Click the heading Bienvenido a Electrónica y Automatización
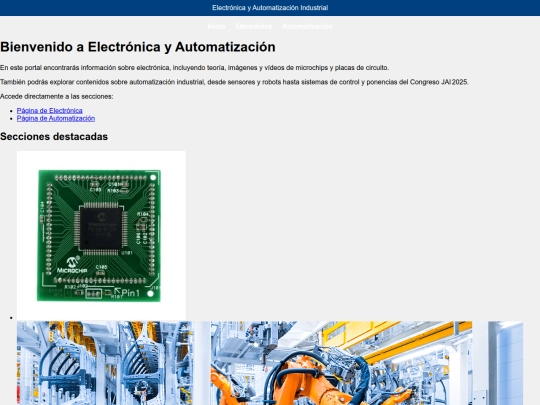The width and height of the screenshot is (540, 405). click(x=138, y=47)
